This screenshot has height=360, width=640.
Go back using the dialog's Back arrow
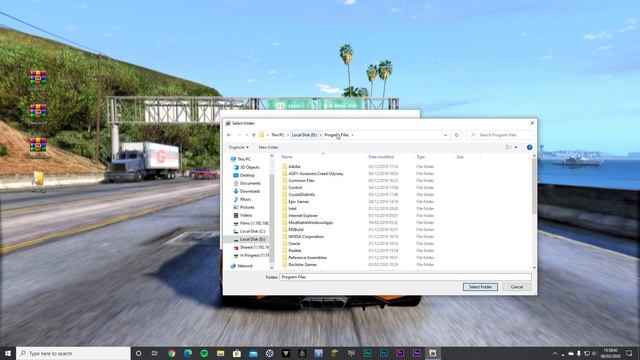point(229,135)
